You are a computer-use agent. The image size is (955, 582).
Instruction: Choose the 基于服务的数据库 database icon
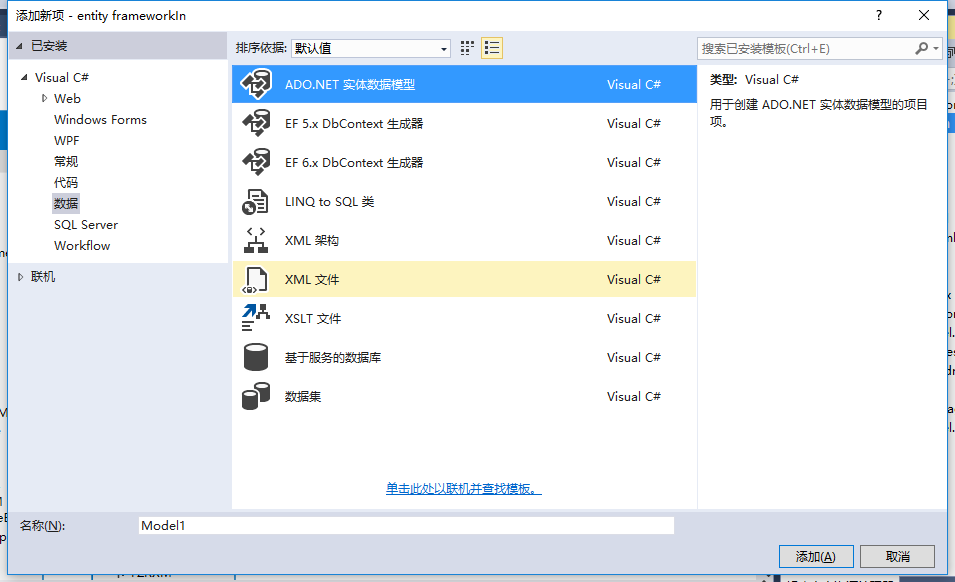coord(256,357)
